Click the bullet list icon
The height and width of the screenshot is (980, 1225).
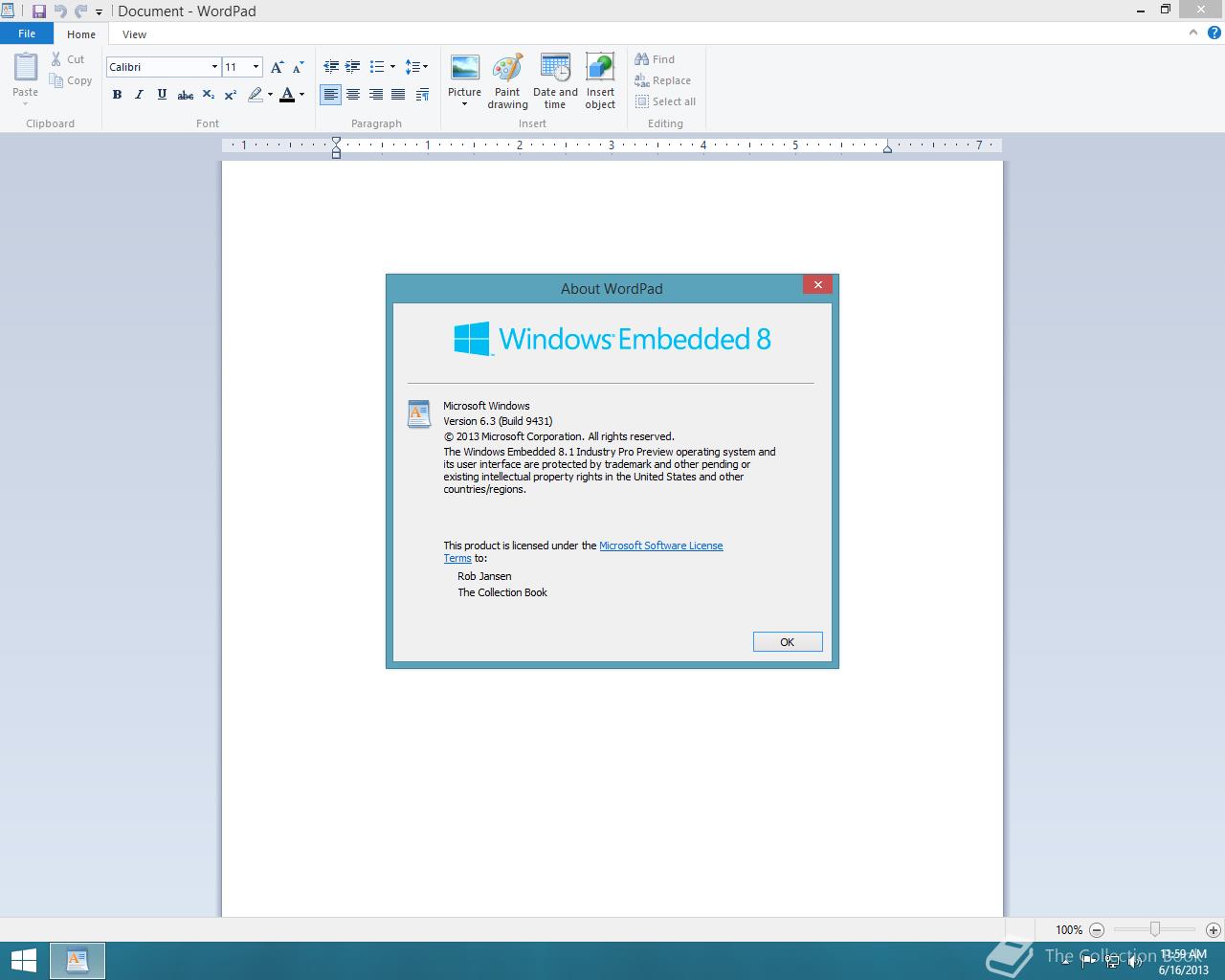coord(376,67)
